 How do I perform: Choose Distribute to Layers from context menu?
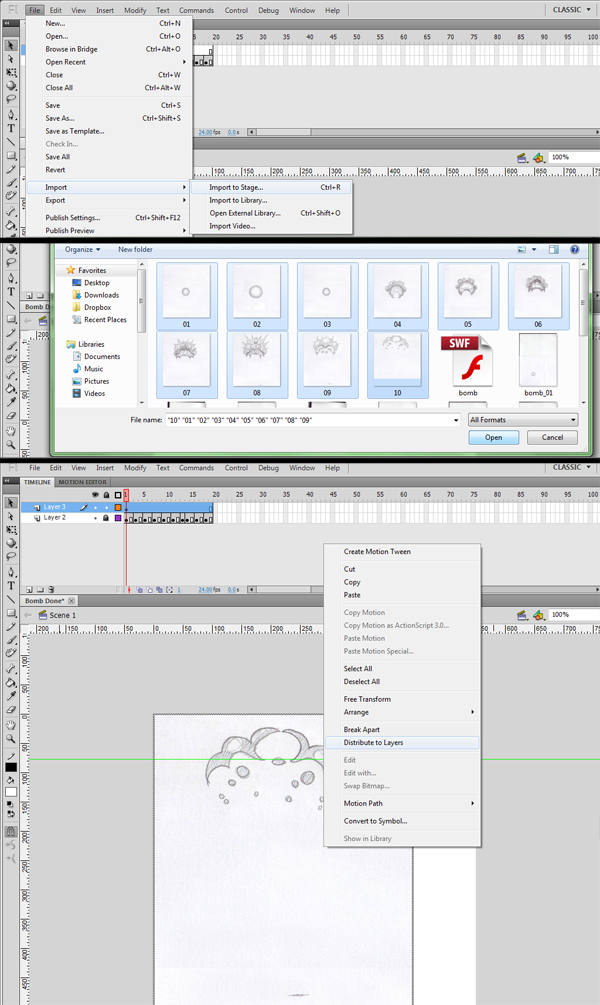(402, 742)
